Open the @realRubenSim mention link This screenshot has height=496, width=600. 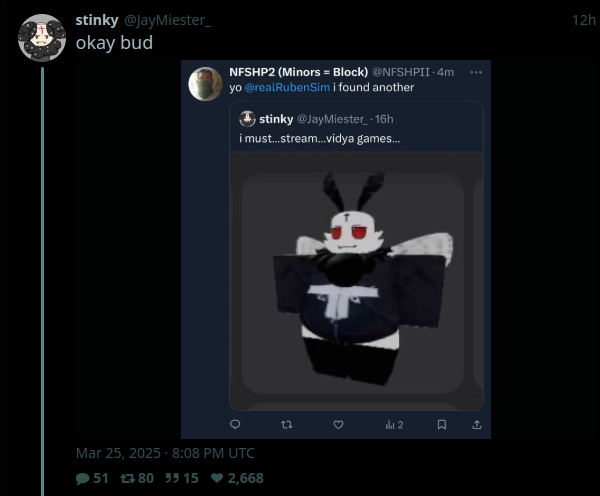point(287,87)
